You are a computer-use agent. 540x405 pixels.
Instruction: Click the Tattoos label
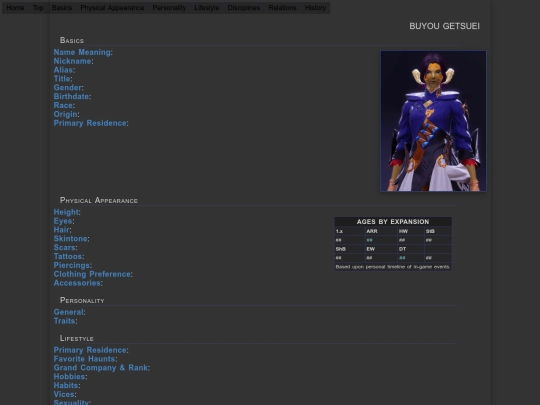point(68,257)
